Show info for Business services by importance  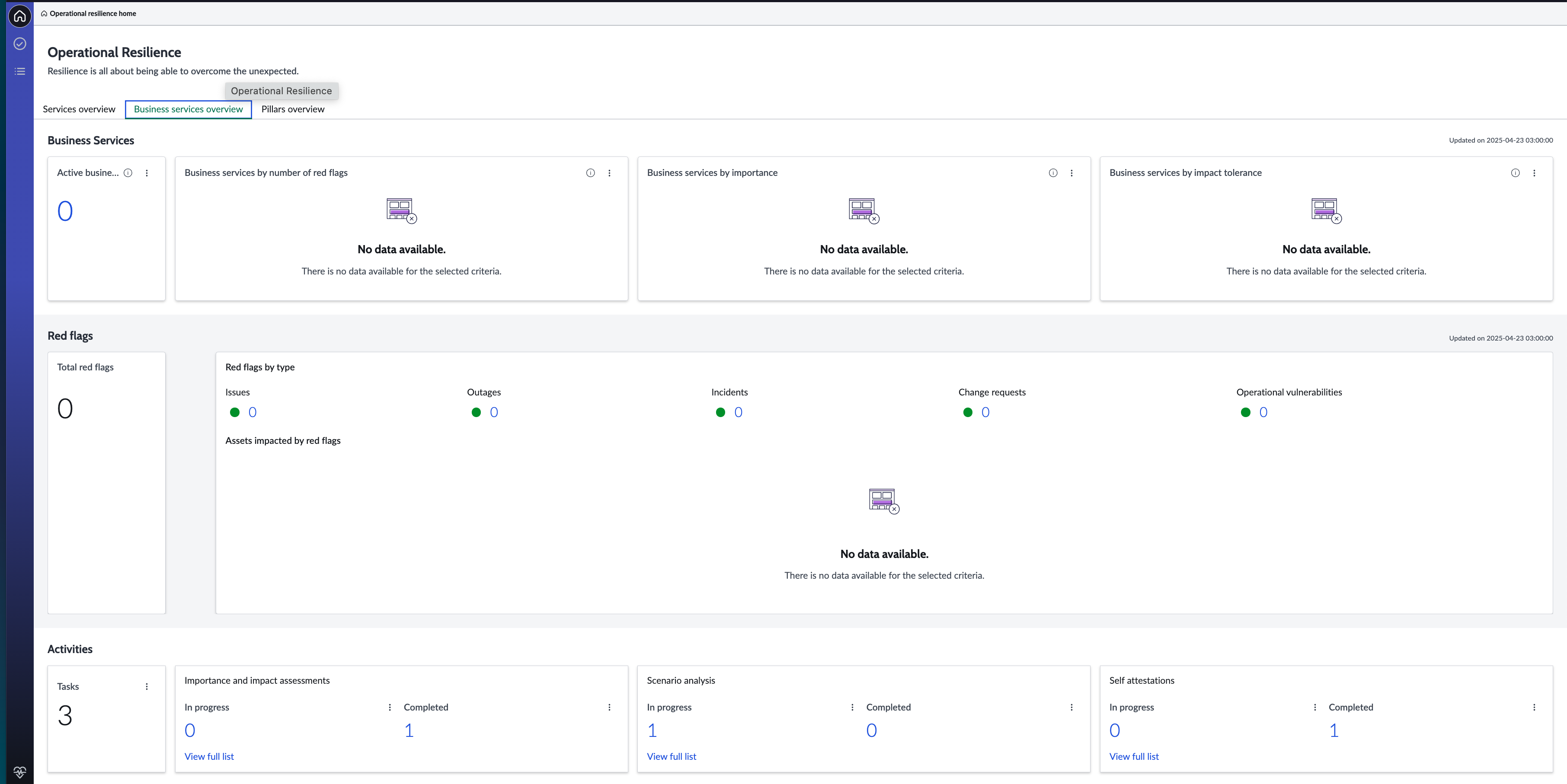point(1053,173)
